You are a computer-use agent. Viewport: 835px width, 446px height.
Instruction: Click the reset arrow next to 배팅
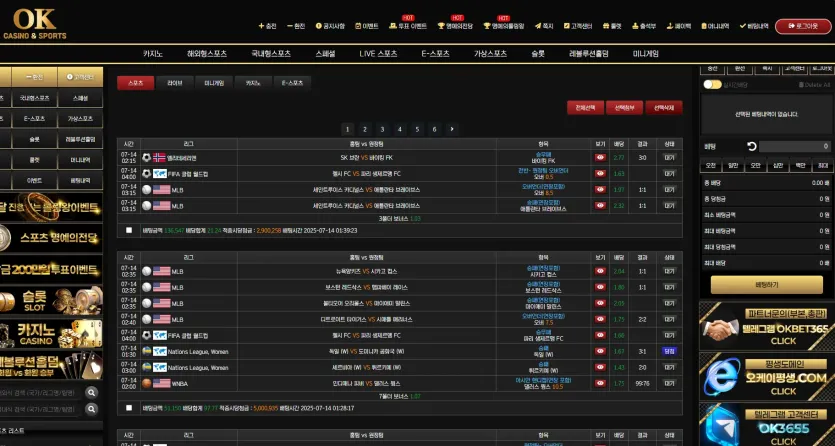(751, 146)
